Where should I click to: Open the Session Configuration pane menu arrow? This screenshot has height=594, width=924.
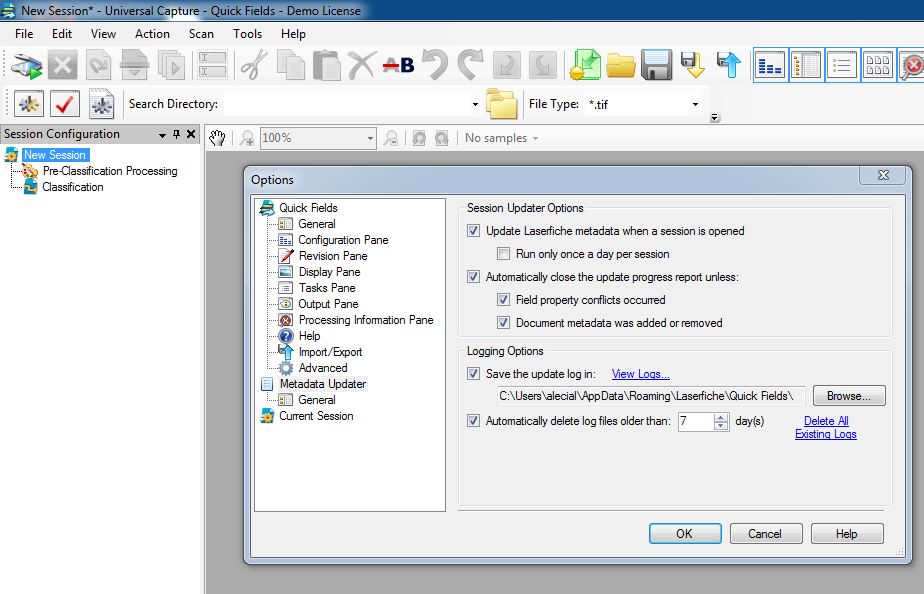click(x=162, y=135)
